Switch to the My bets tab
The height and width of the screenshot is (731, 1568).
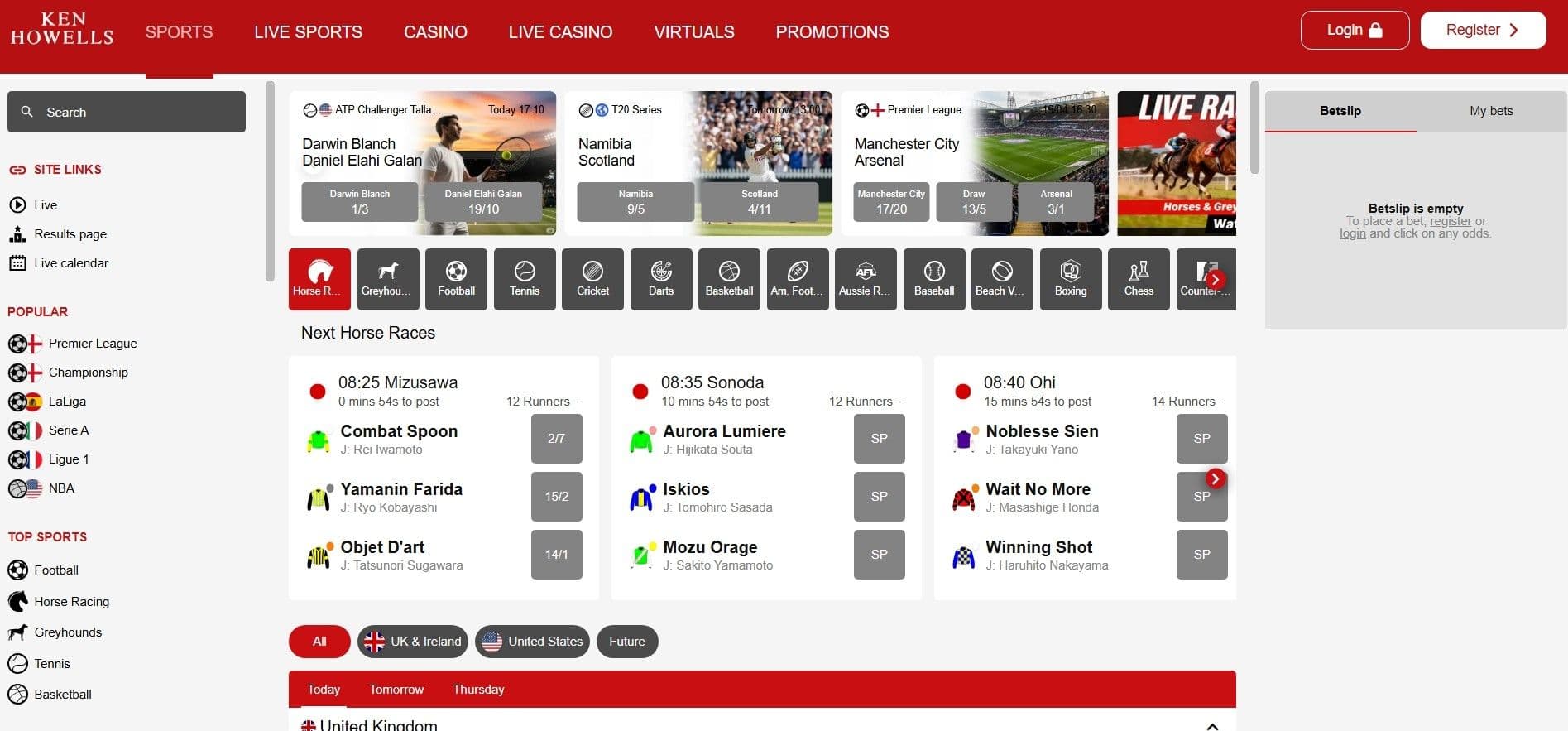tap(1491, 111)
